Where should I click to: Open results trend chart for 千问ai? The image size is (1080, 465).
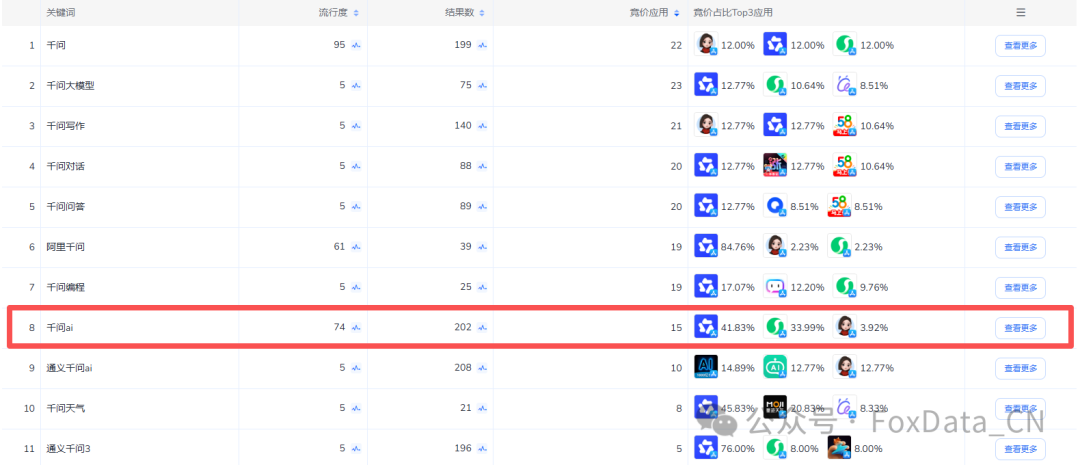482,328
